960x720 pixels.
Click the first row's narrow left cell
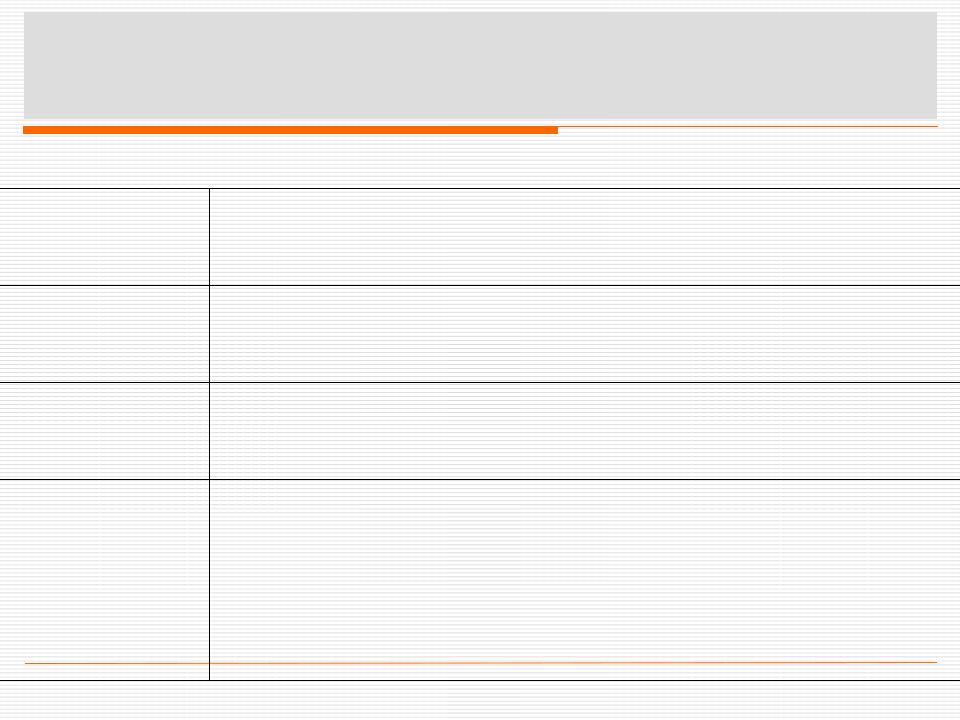(x=104, y=237)
